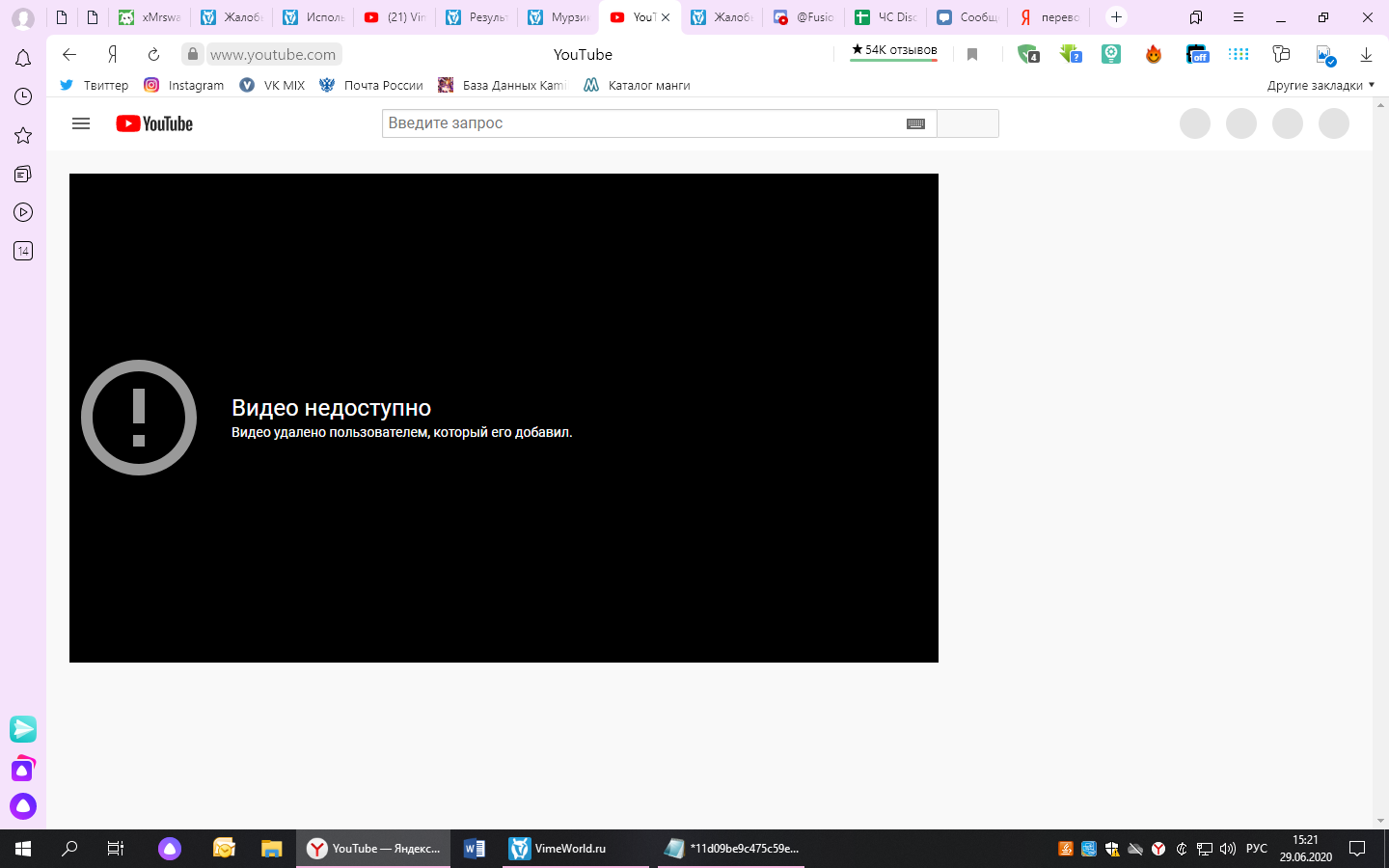Open browser notifications bell in sidebar
Viewport: 1389px width, 868px height.
coord(23,59)
